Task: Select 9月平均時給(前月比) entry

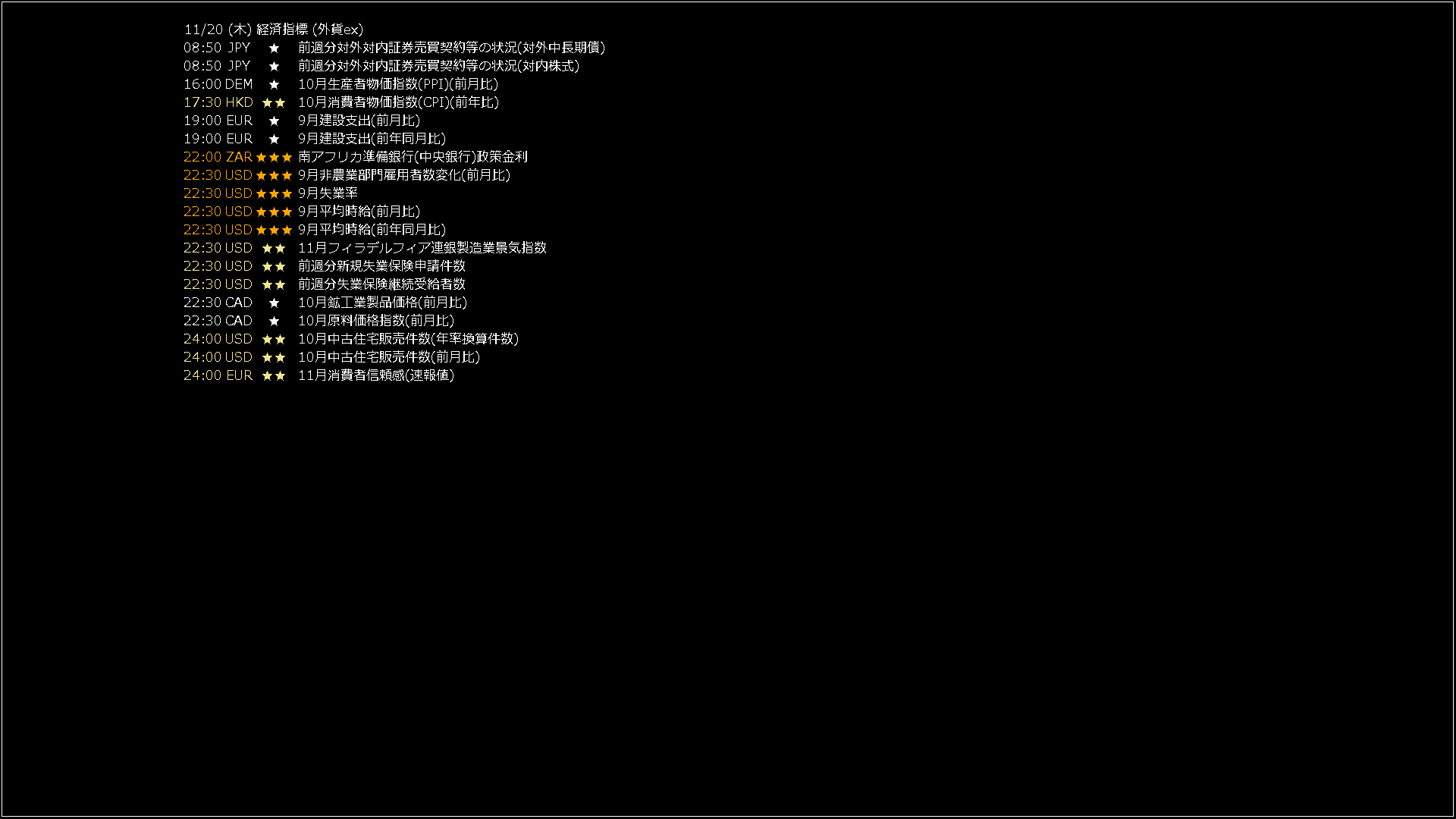Action: [359, 212]
